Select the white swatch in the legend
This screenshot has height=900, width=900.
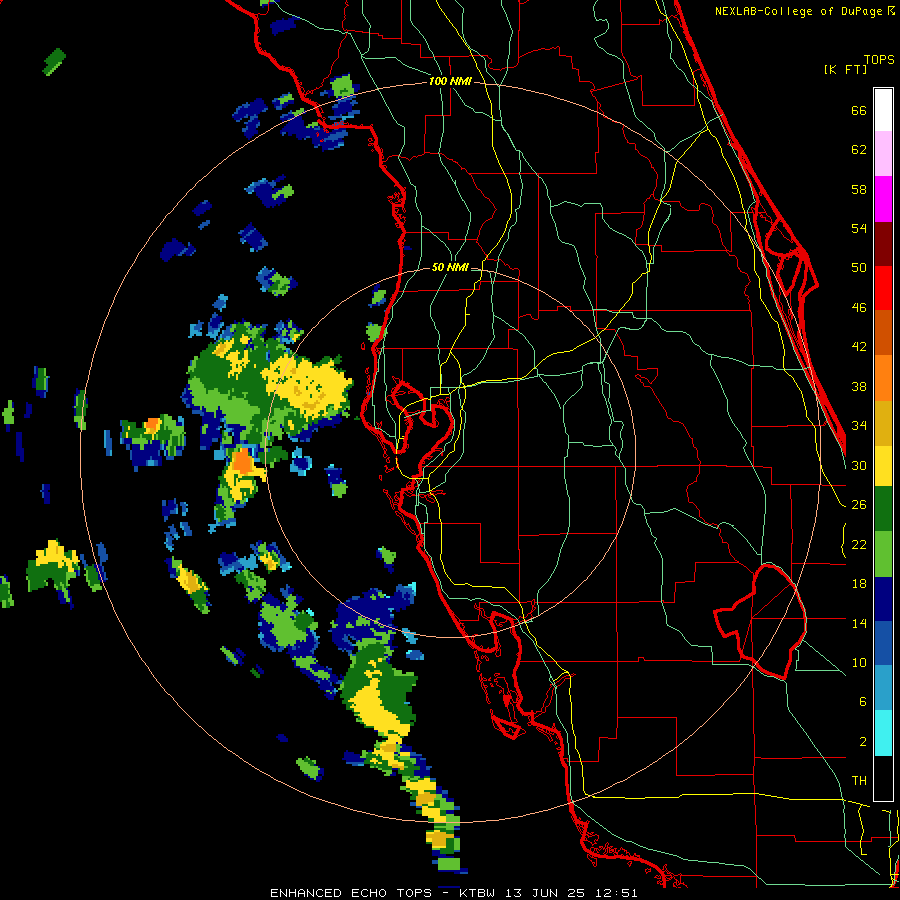(x=883, y=110)
